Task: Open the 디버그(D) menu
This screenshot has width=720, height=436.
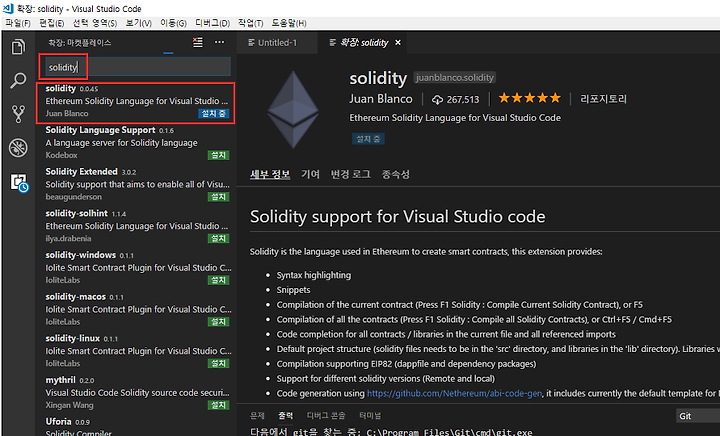Action: 212,23
